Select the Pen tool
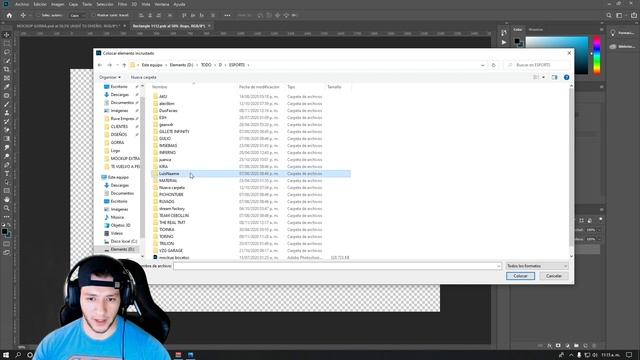The width and height of the screenshot is (640, 360). pyautogui.click(x=7, y=165)
